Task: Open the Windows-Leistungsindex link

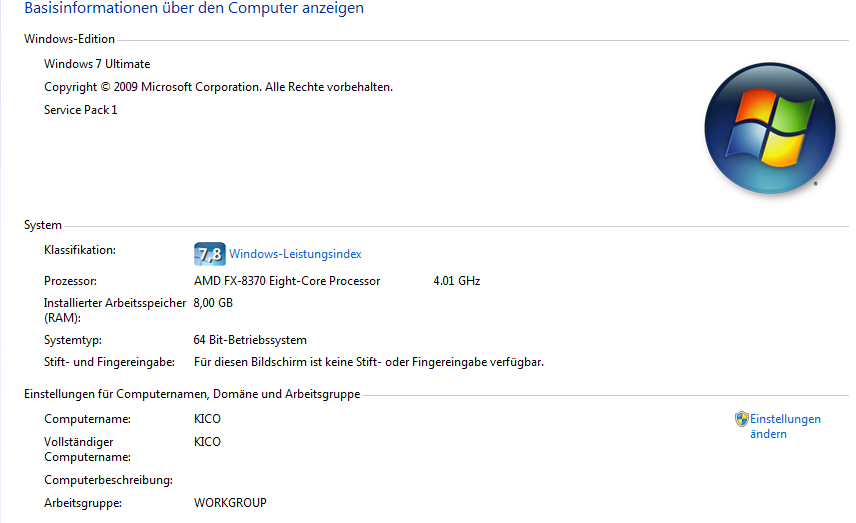Action: (295, 254)
